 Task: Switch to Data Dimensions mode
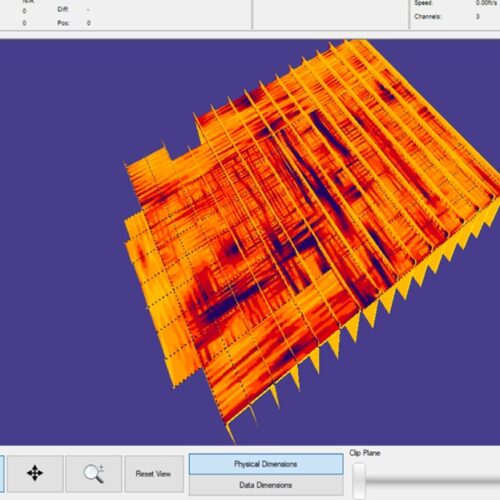pos(266,485)
